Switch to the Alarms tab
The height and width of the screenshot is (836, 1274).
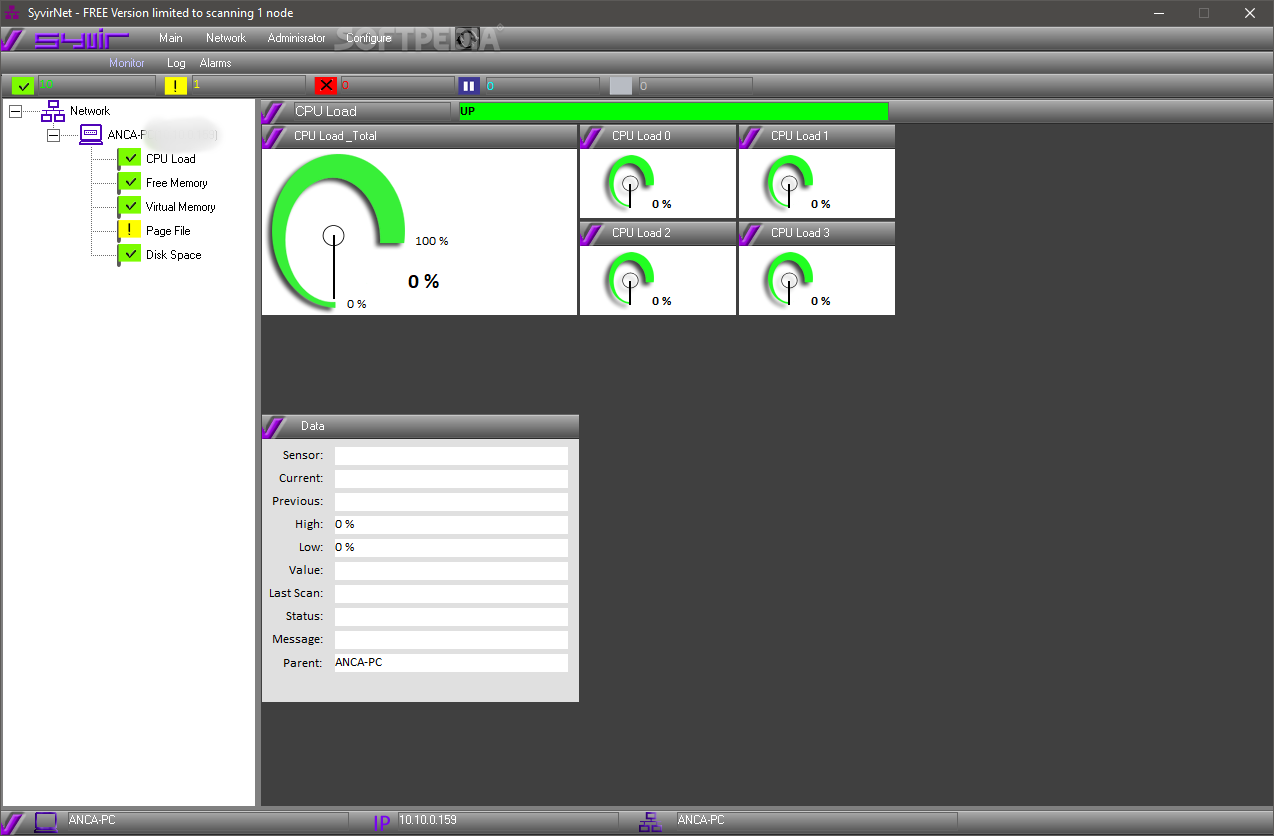(x=216, y=63)
